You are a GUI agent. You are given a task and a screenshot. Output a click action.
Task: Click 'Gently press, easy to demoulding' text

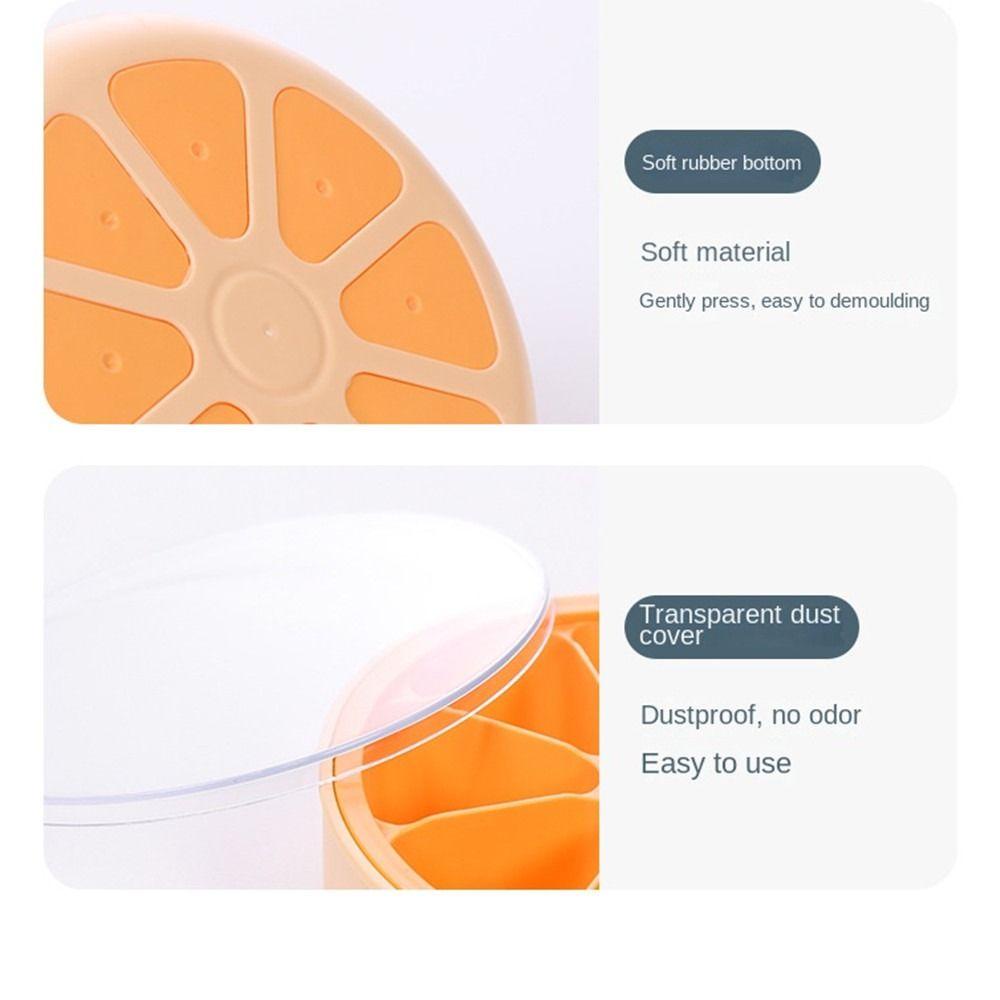784,300
